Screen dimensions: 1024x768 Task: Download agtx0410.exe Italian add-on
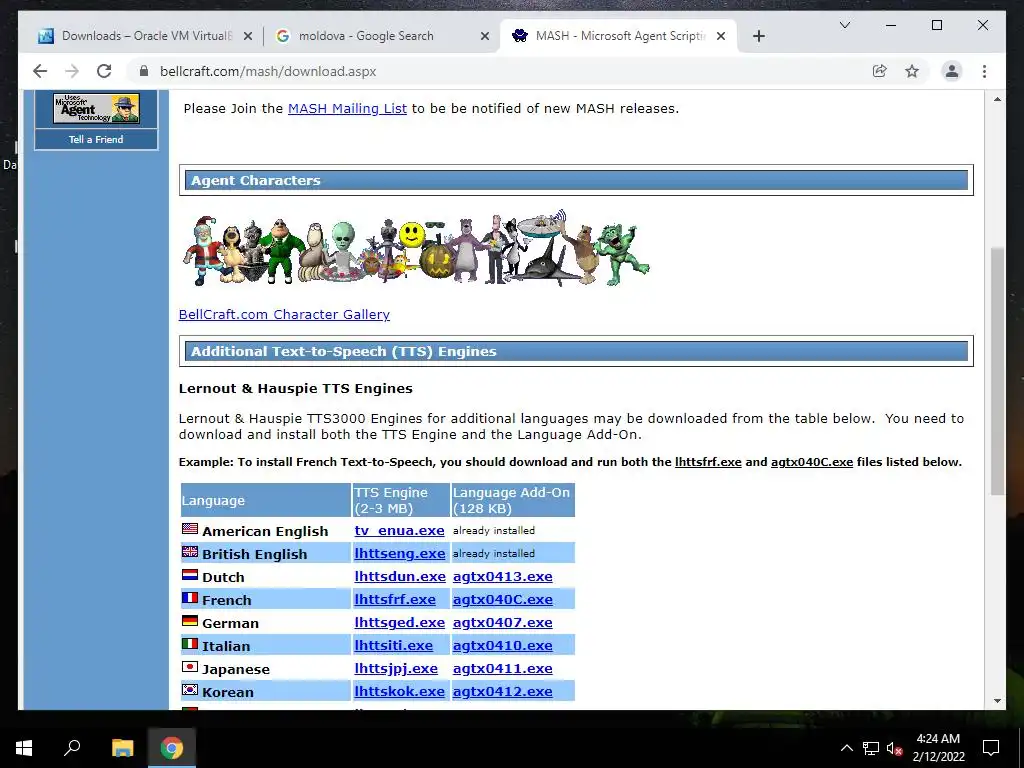tap(502, 645)
